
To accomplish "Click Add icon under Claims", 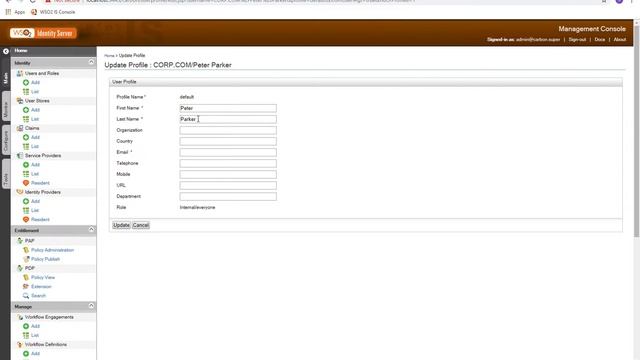I will tap(26, 137).
